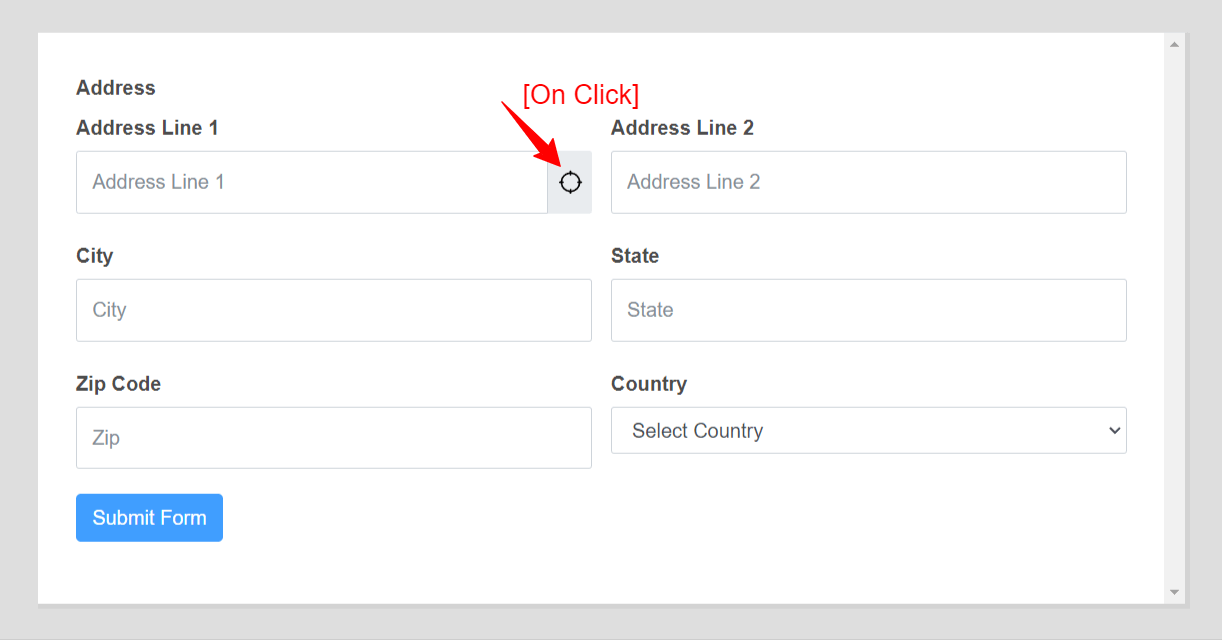The height and width of the screenshot is (640, 1222).
Task: Click into the City input box
Action: click(333, 310)
